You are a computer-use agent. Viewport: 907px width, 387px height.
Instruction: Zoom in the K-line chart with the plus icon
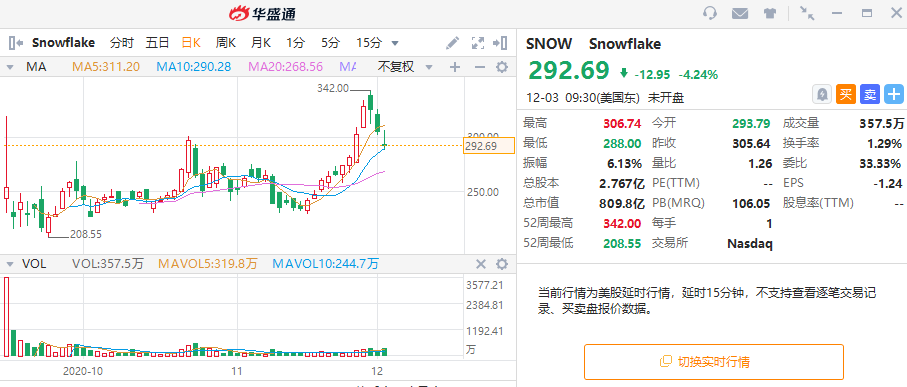[x=455, y=67]
